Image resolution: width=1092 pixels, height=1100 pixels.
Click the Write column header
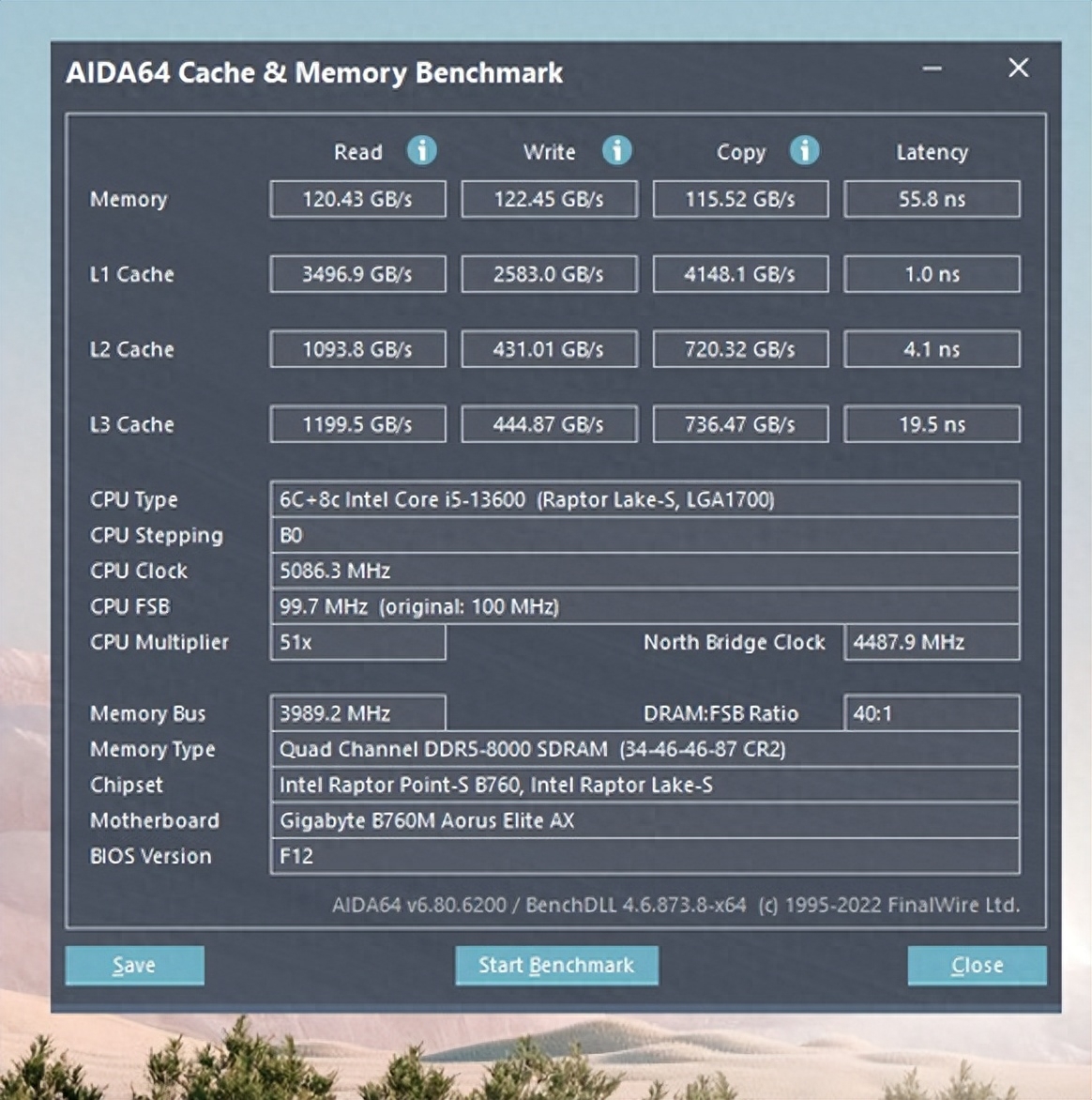coord(549,152)
